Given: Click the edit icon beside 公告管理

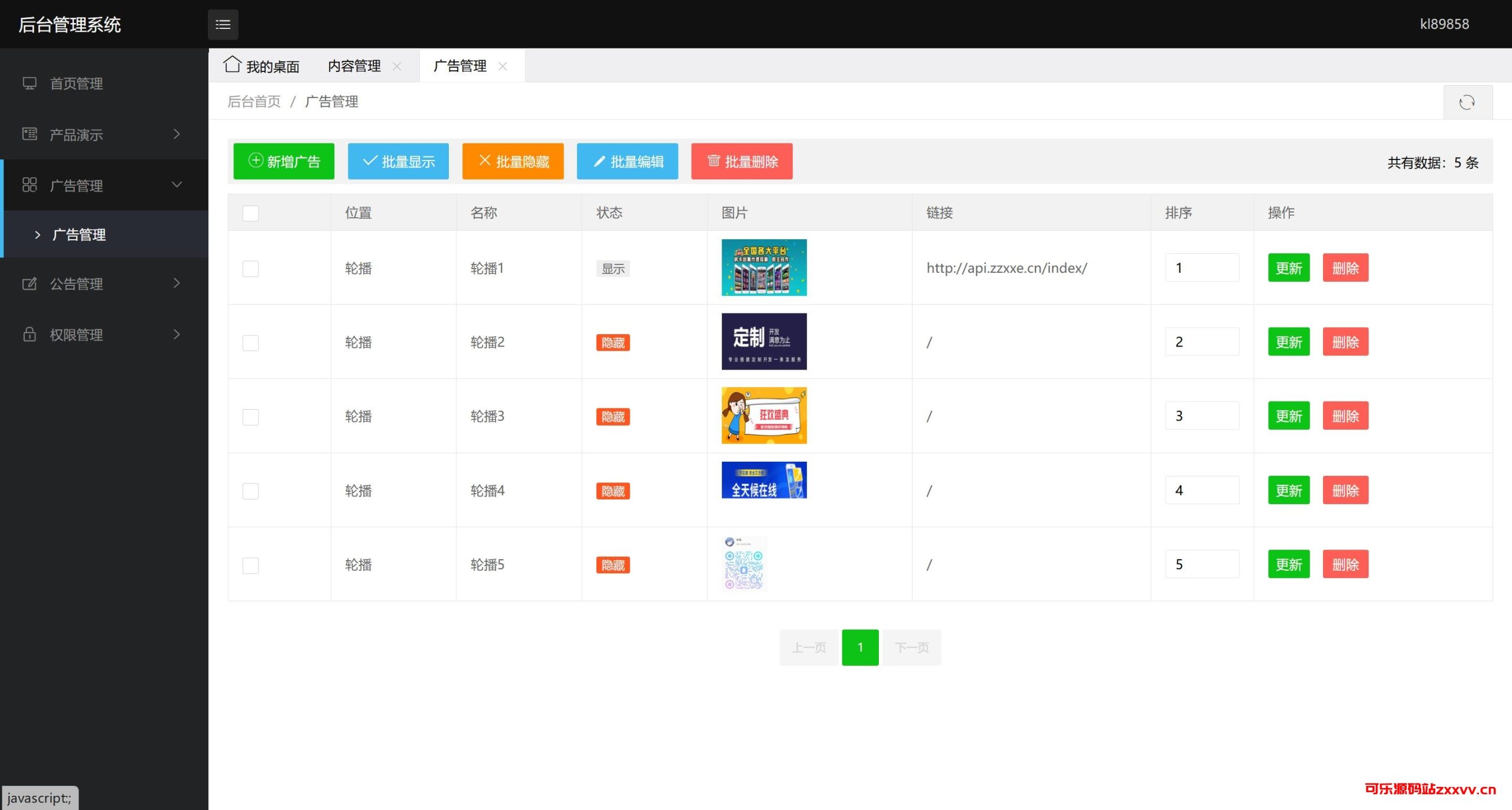Looking at the screenshot, I should [x=30, y=284].
